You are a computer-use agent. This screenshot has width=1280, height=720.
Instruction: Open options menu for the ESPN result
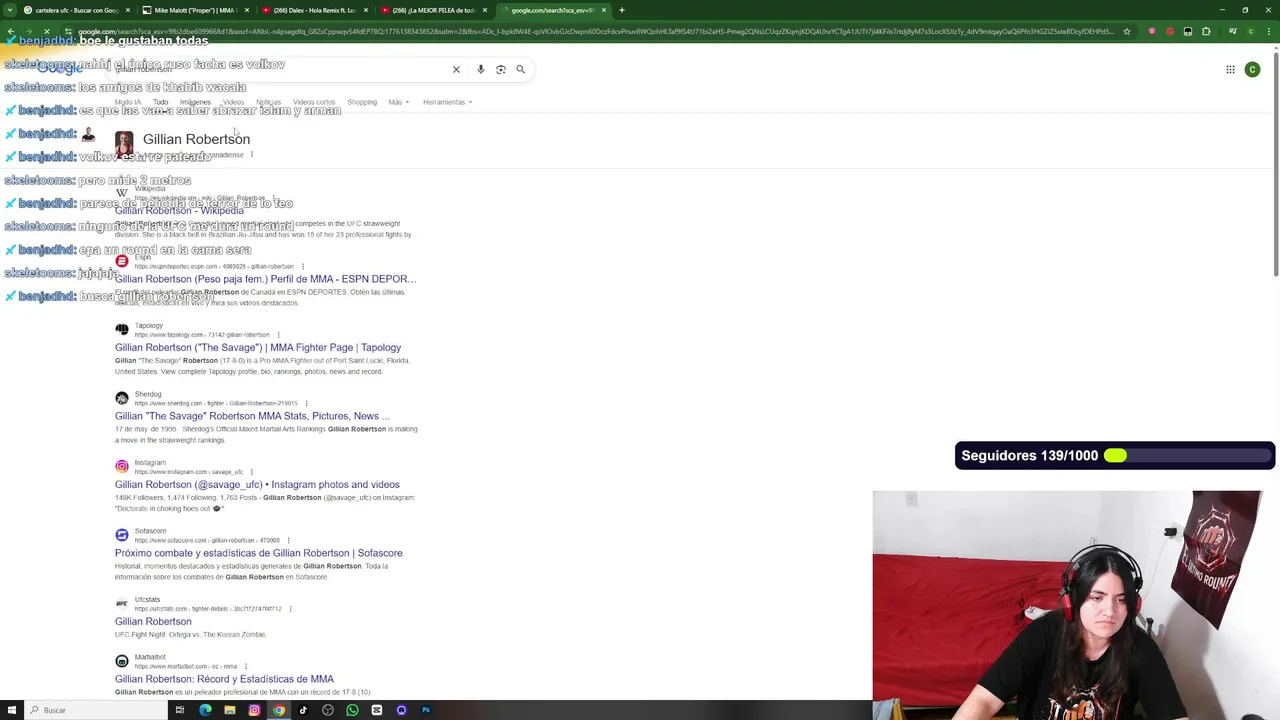pos(302,267)
